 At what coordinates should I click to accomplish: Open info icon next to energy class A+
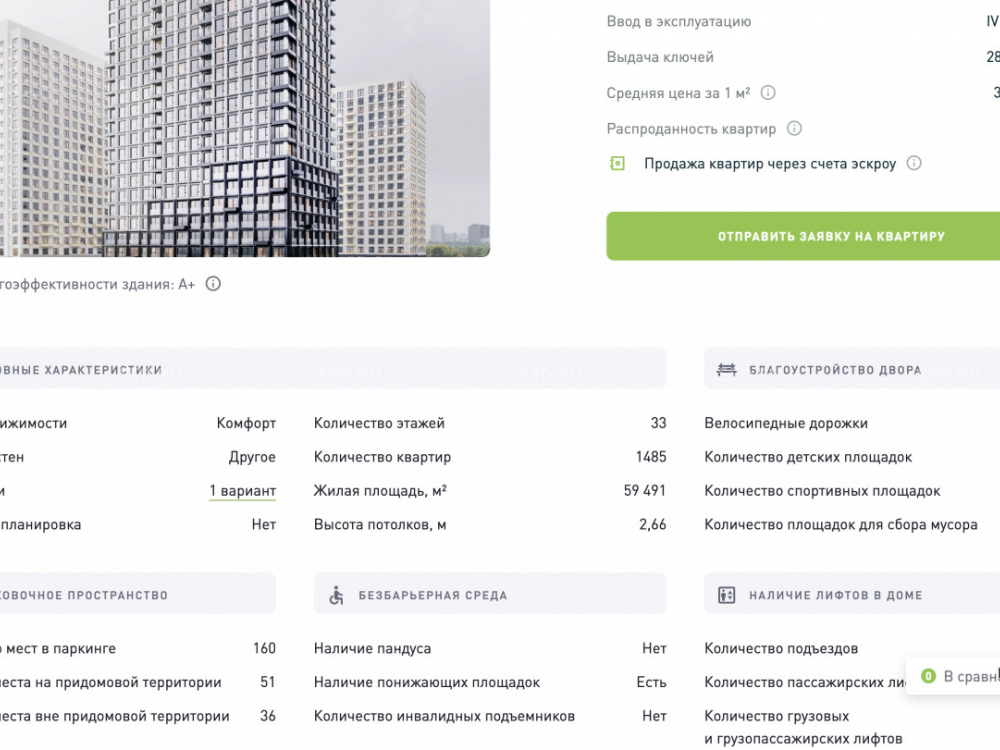212,284
